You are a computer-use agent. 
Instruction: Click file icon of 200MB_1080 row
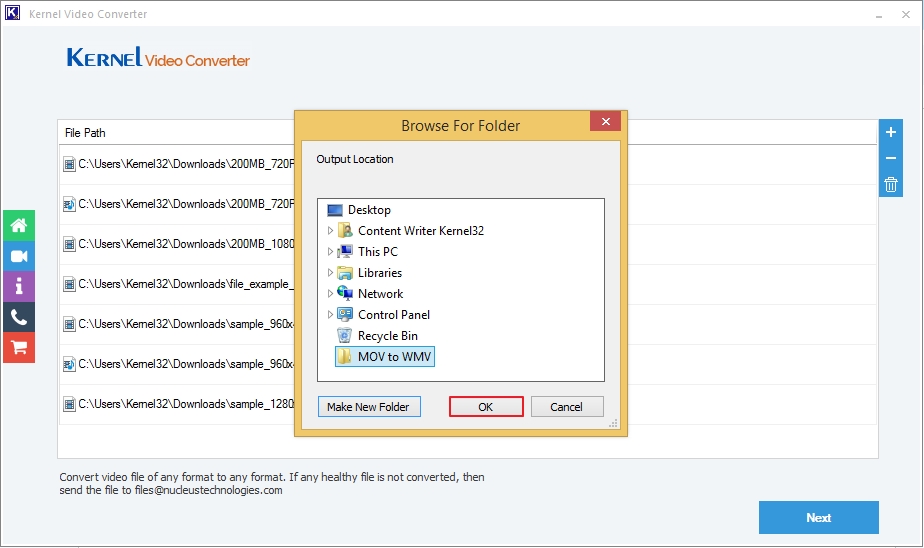[70, 245]
